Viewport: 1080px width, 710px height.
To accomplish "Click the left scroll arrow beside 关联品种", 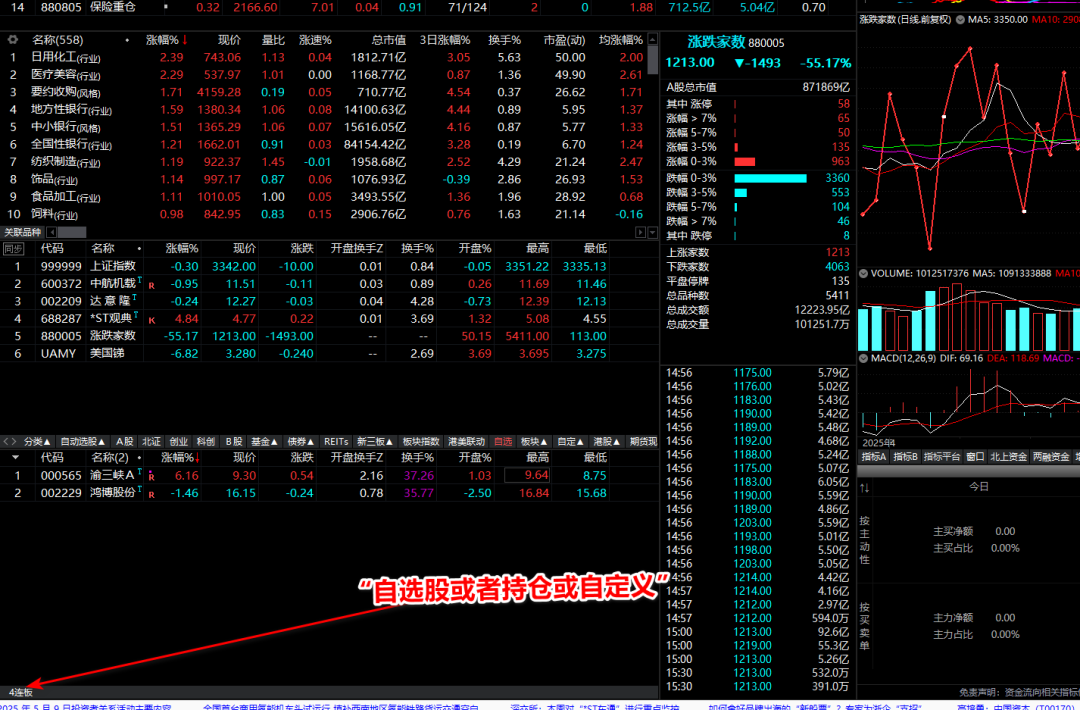I will [x=52, y=233].
